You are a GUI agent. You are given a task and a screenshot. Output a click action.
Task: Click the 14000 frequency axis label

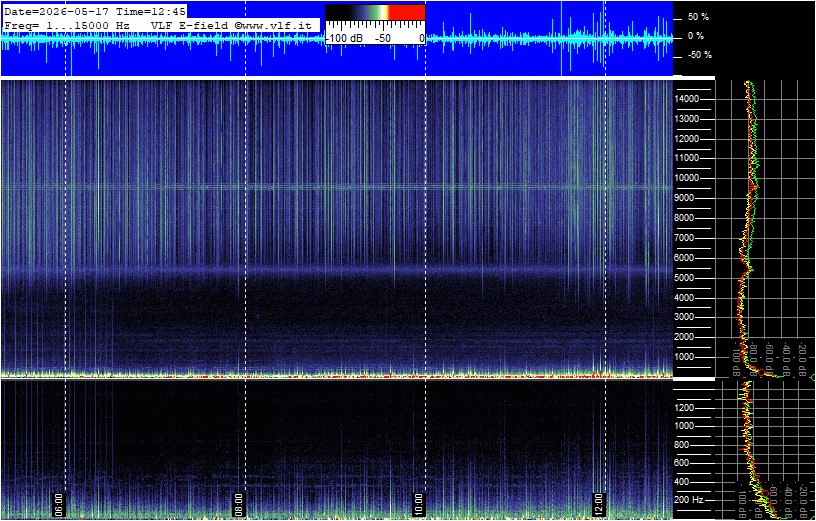tap(687, 99)
